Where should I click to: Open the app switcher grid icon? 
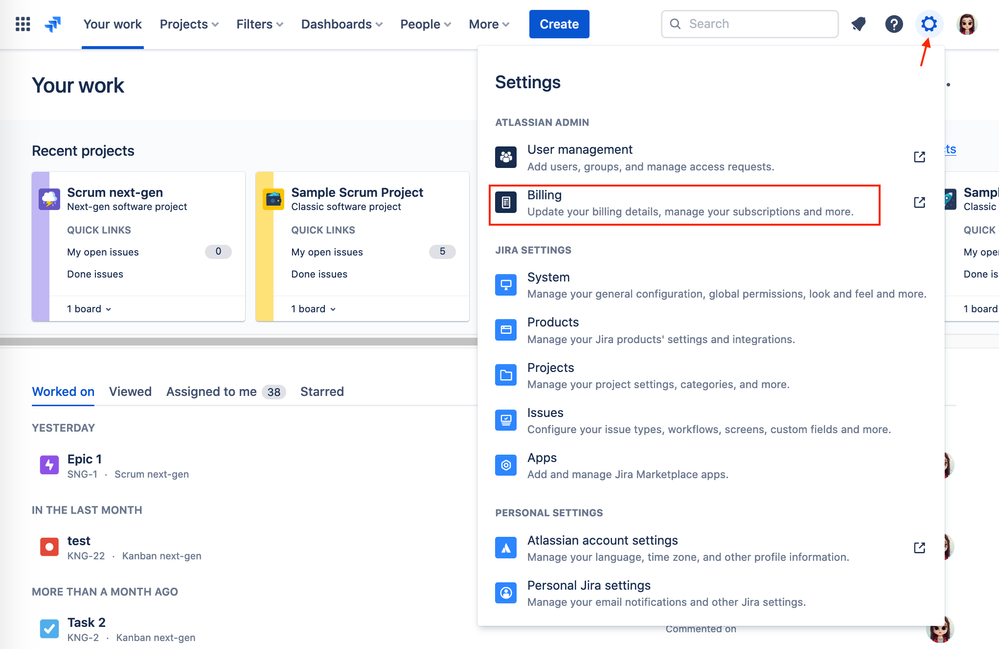pos(23,24)
